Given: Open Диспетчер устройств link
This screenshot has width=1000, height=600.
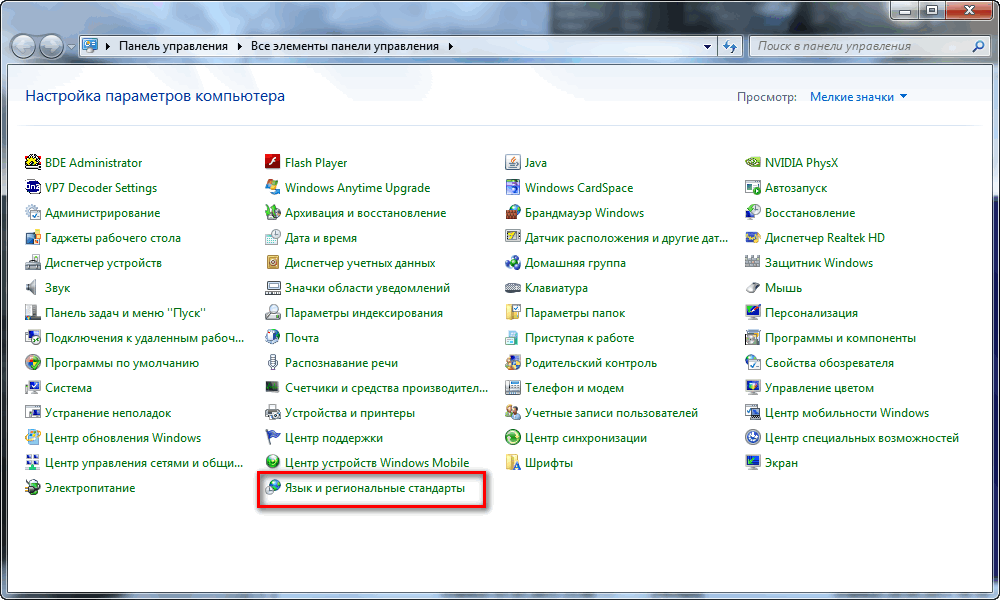Looking at the screenshot, I should click(103, 263).
